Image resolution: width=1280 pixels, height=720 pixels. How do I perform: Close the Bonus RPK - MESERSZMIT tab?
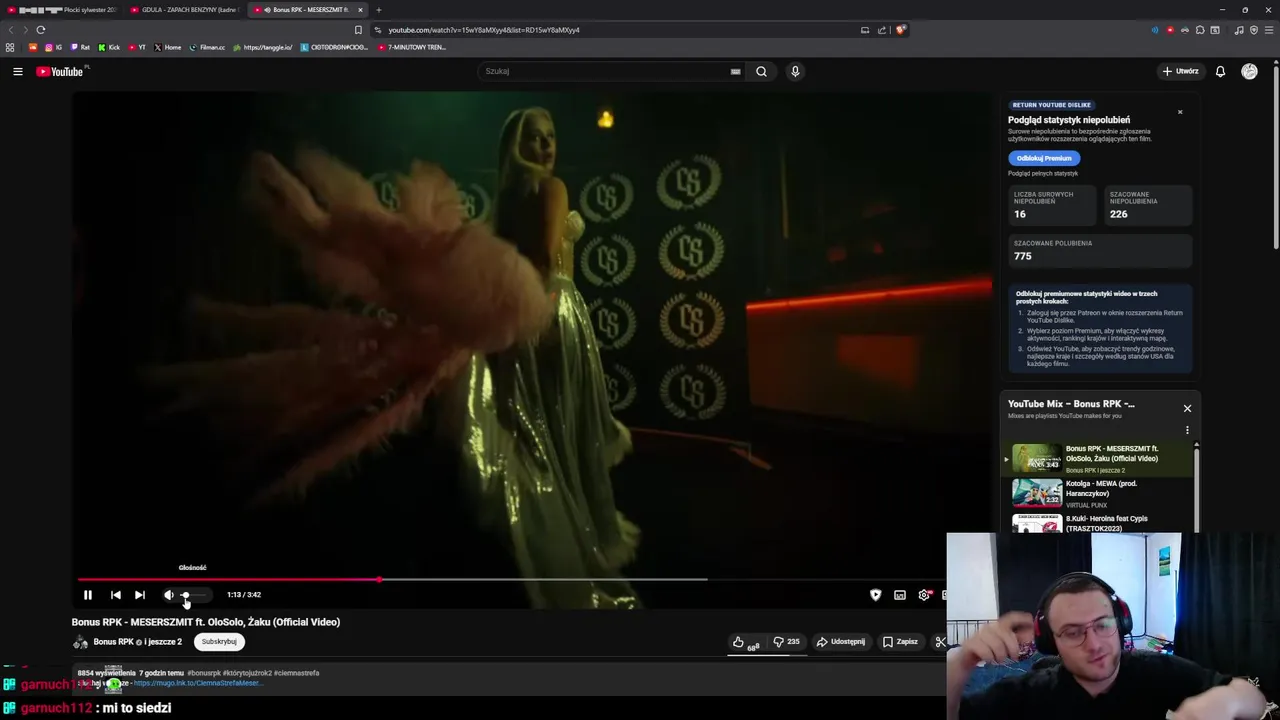360,10
